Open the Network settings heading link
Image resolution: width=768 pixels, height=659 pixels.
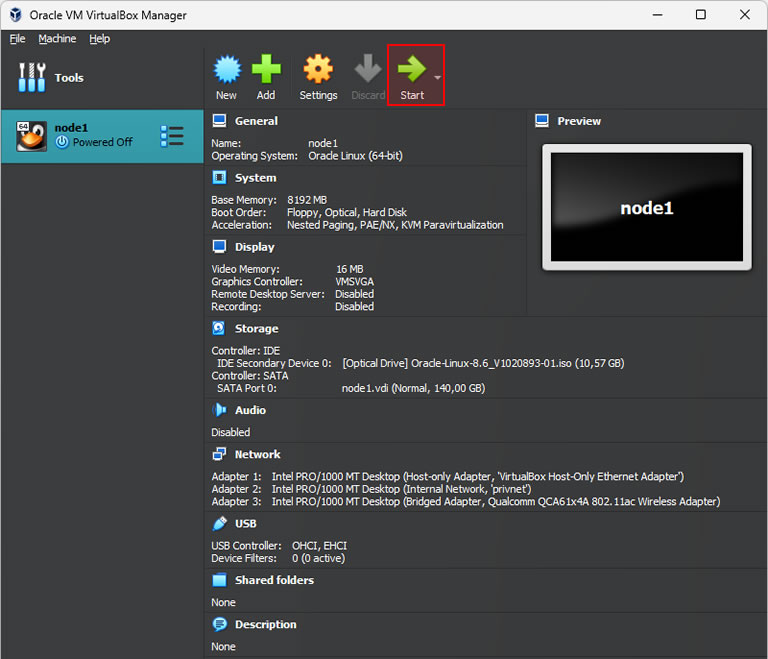258,455
